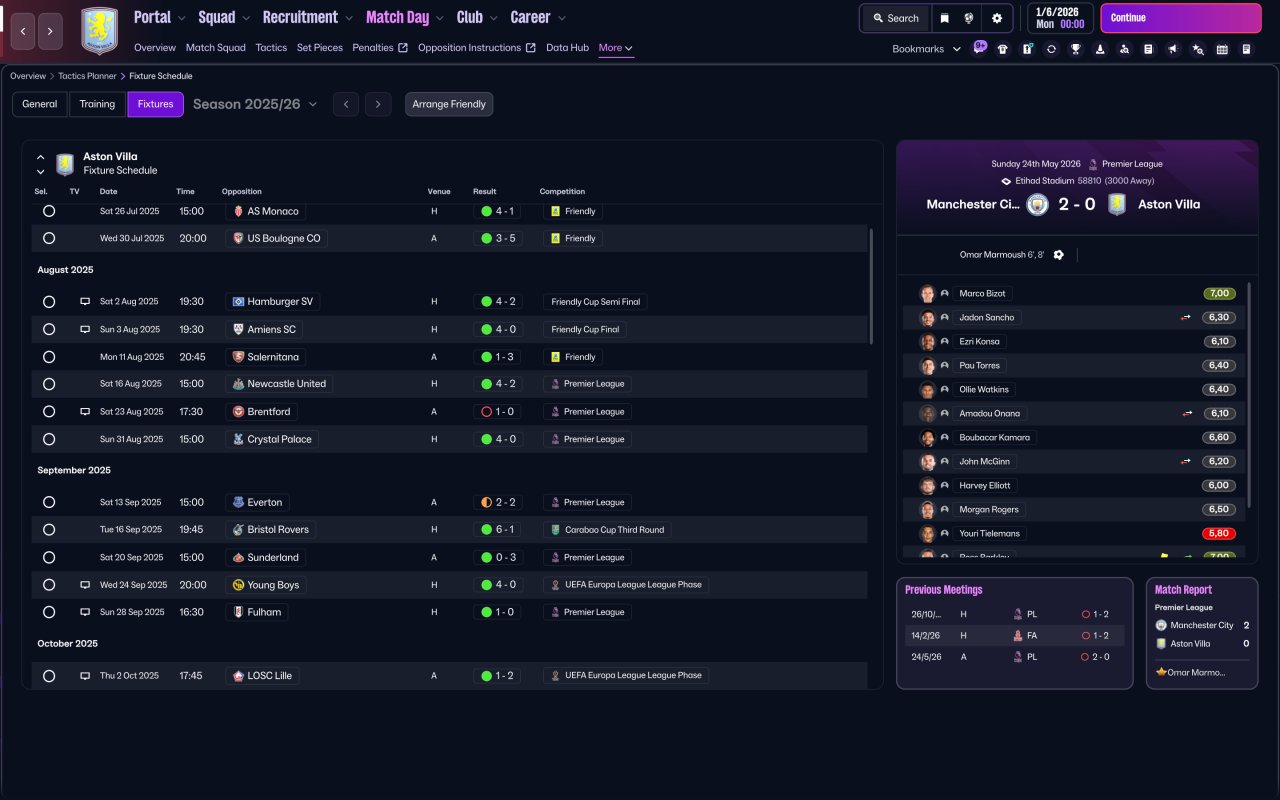Click the fixture list vertical scrollbar
This screenshot has height=800, width=1280.
[x=872, y=285]
